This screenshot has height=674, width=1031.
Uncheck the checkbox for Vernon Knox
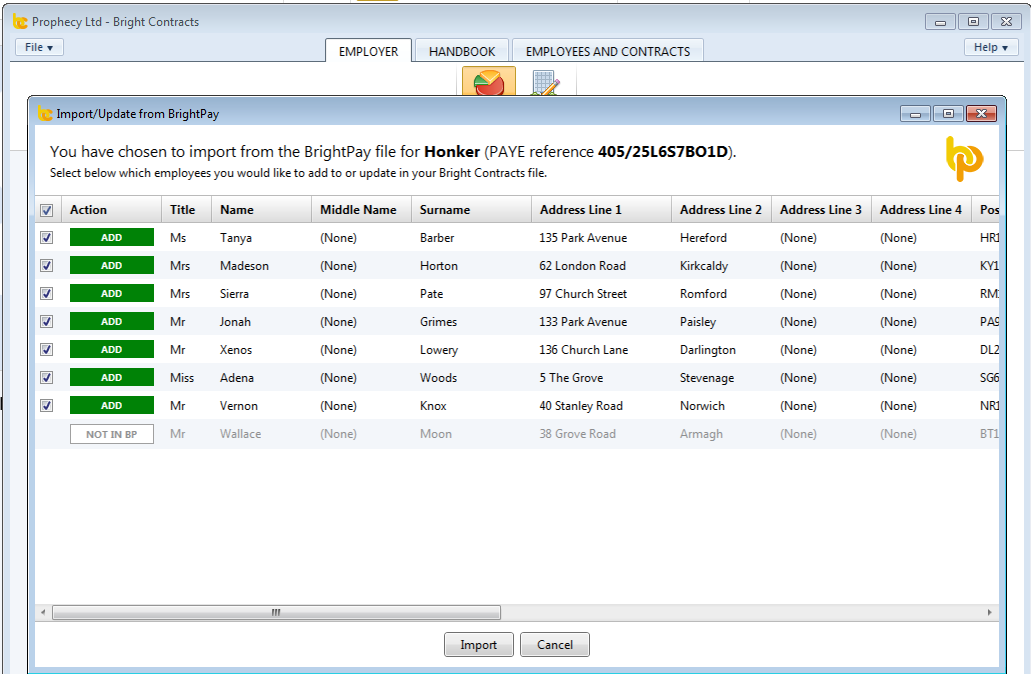click(47, 406)
